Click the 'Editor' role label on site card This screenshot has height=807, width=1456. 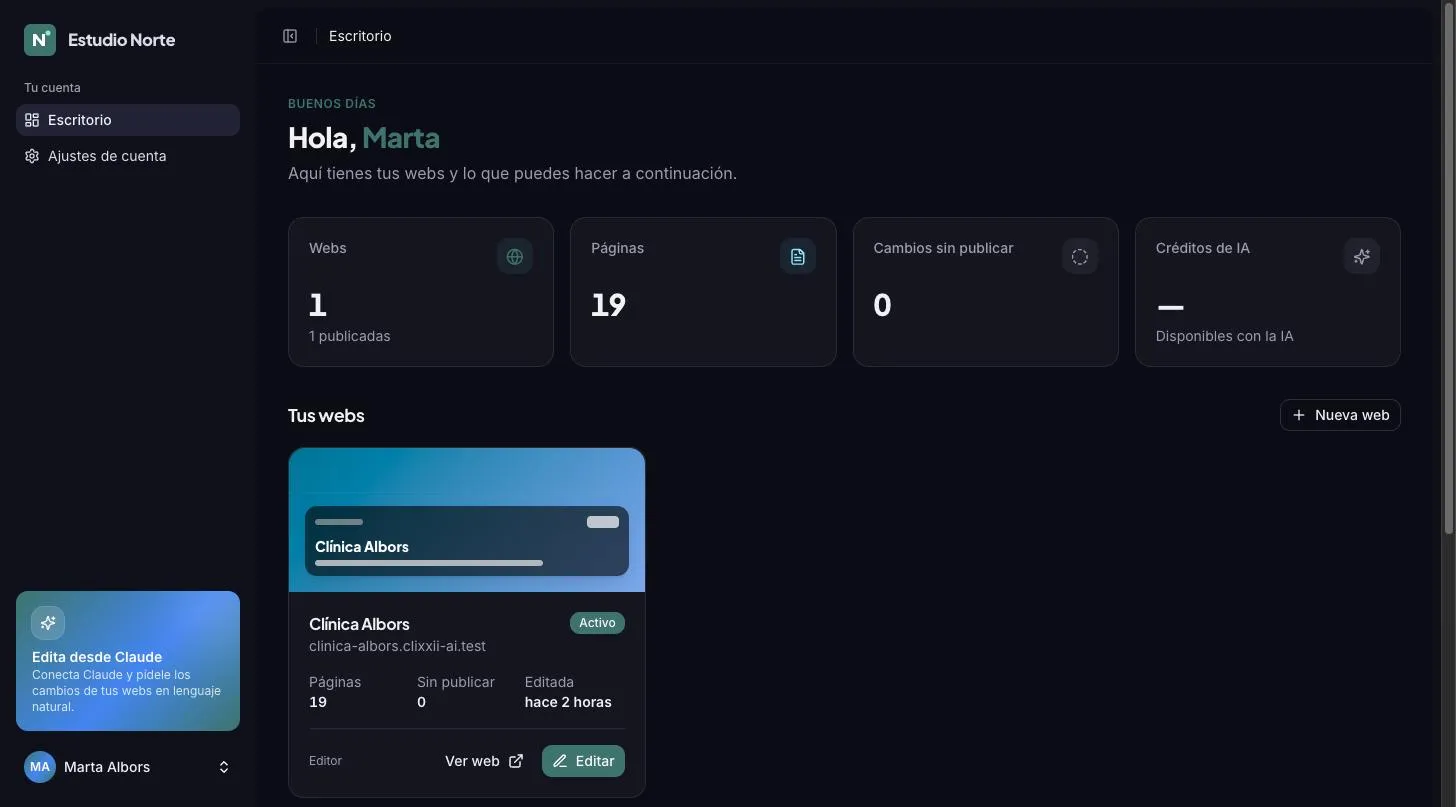325,761
